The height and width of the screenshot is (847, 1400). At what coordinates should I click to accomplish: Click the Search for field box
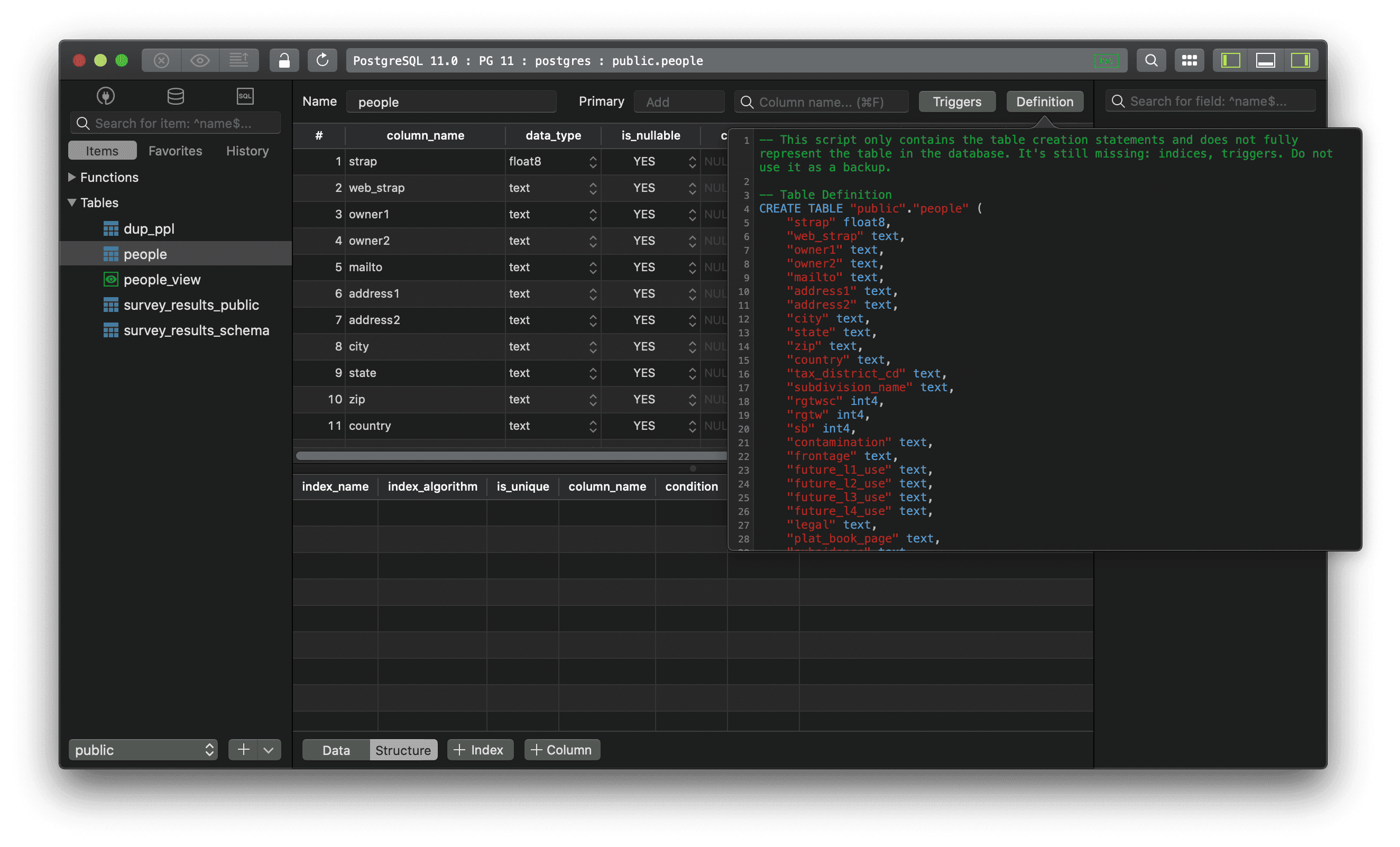click(x=1210, y=101)
